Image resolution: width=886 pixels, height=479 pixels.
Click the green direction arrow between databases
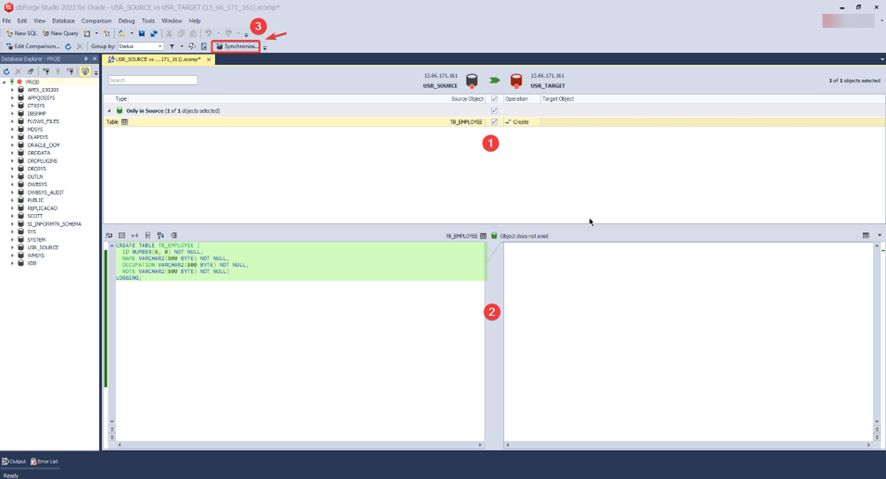pos(494,81)
